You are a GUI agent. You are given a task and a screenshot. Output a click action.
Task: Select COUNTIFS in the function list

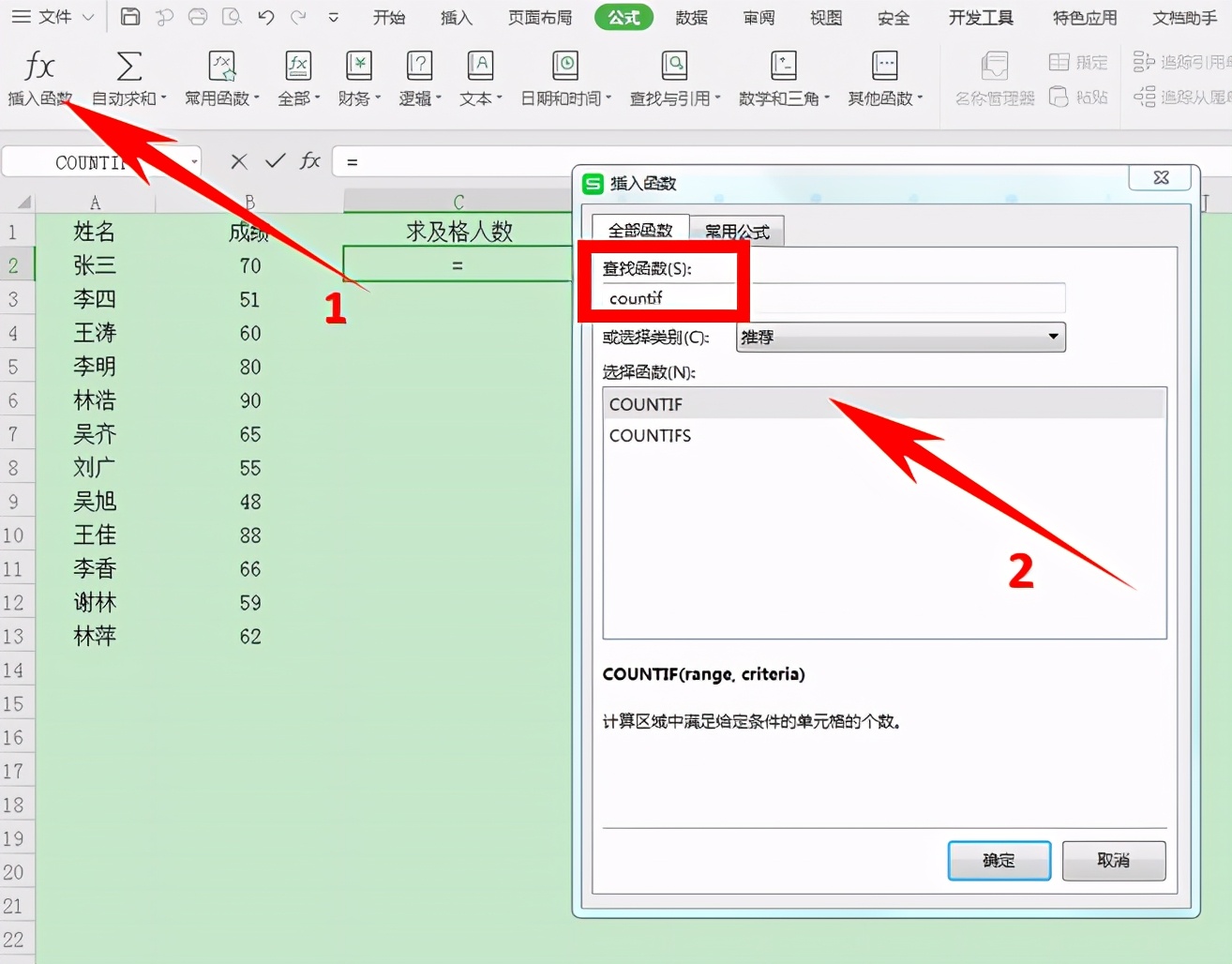[x=884, y=436]
